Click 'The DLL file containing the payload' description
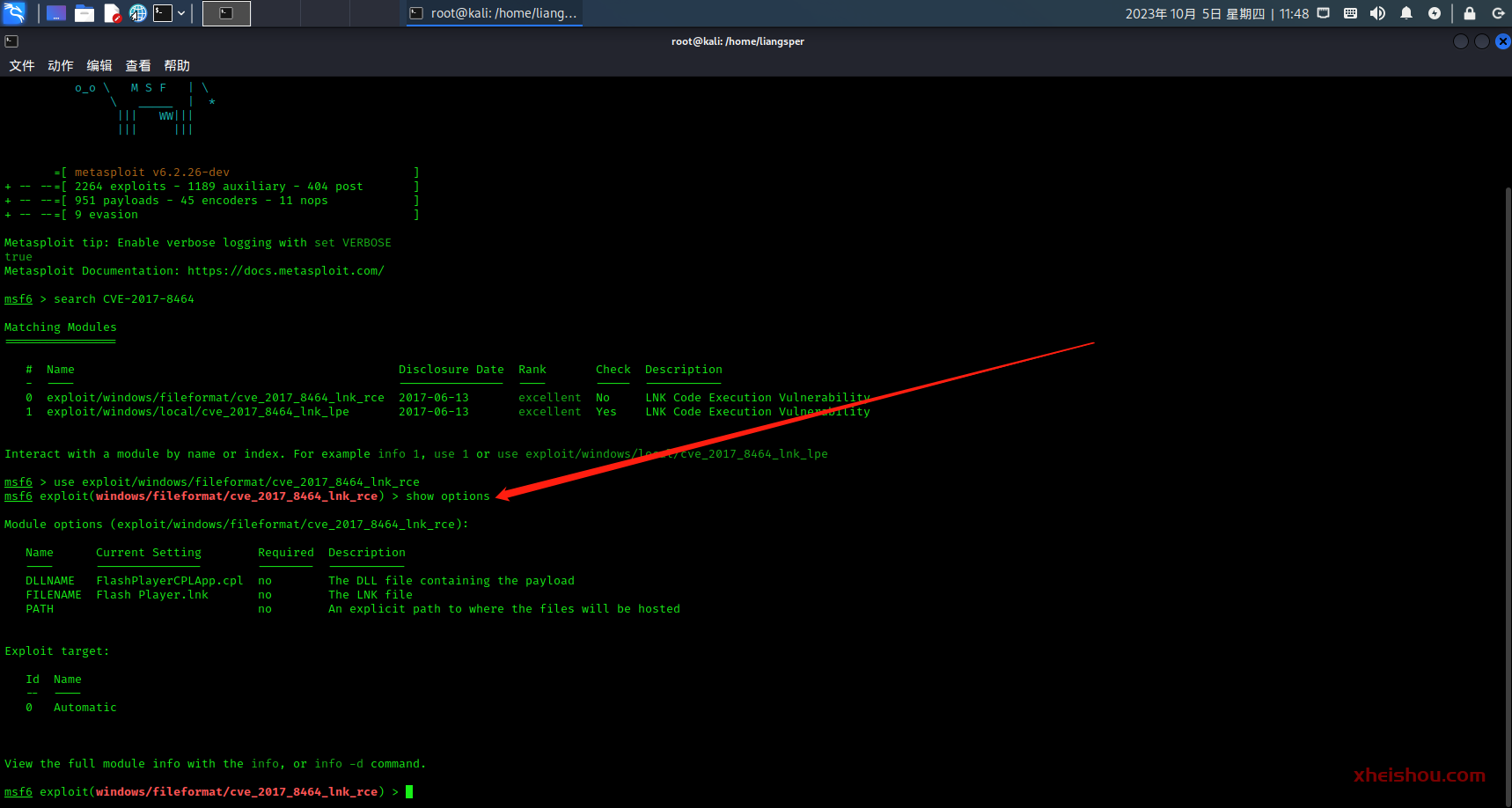Screen dimensions: 1512x808 click(x=451, y=581)
